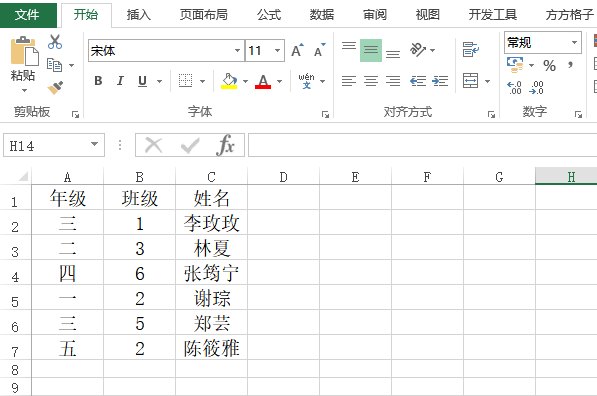Increase decimal places
Image resolution: width=597 pixels, height=396 pixels.
[x=514, y=88]
